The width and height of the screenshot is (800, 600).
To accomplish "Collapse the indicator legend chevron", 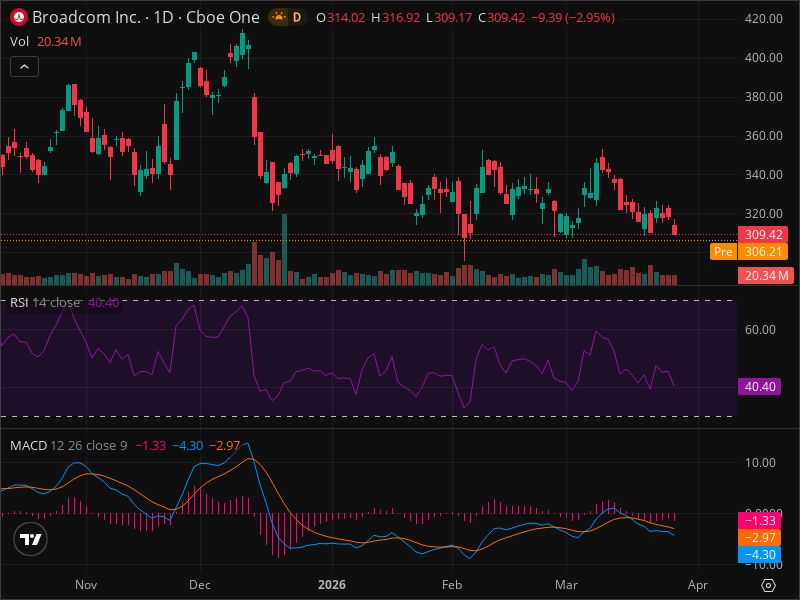I will 24,66.
